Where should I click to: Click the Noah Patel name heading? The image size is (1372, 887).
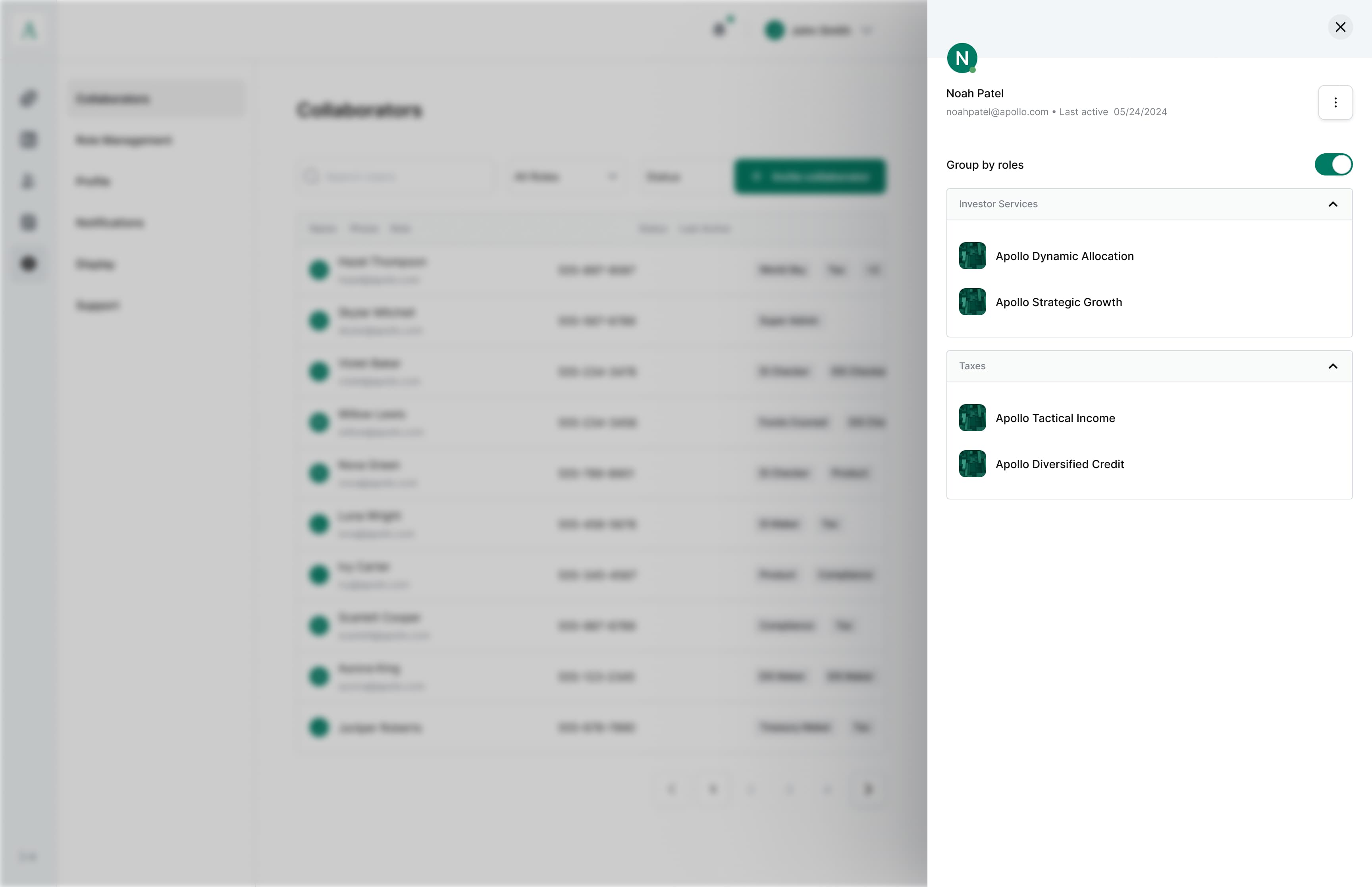[974, 93]
